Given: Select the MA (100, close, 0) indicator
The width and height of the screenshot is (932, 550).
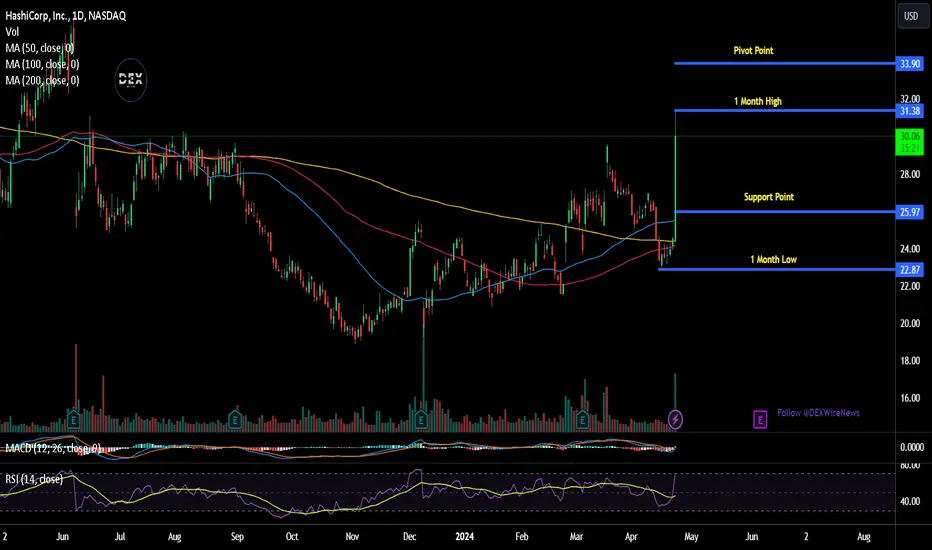Looking at the screenshot, I should 42,64.
